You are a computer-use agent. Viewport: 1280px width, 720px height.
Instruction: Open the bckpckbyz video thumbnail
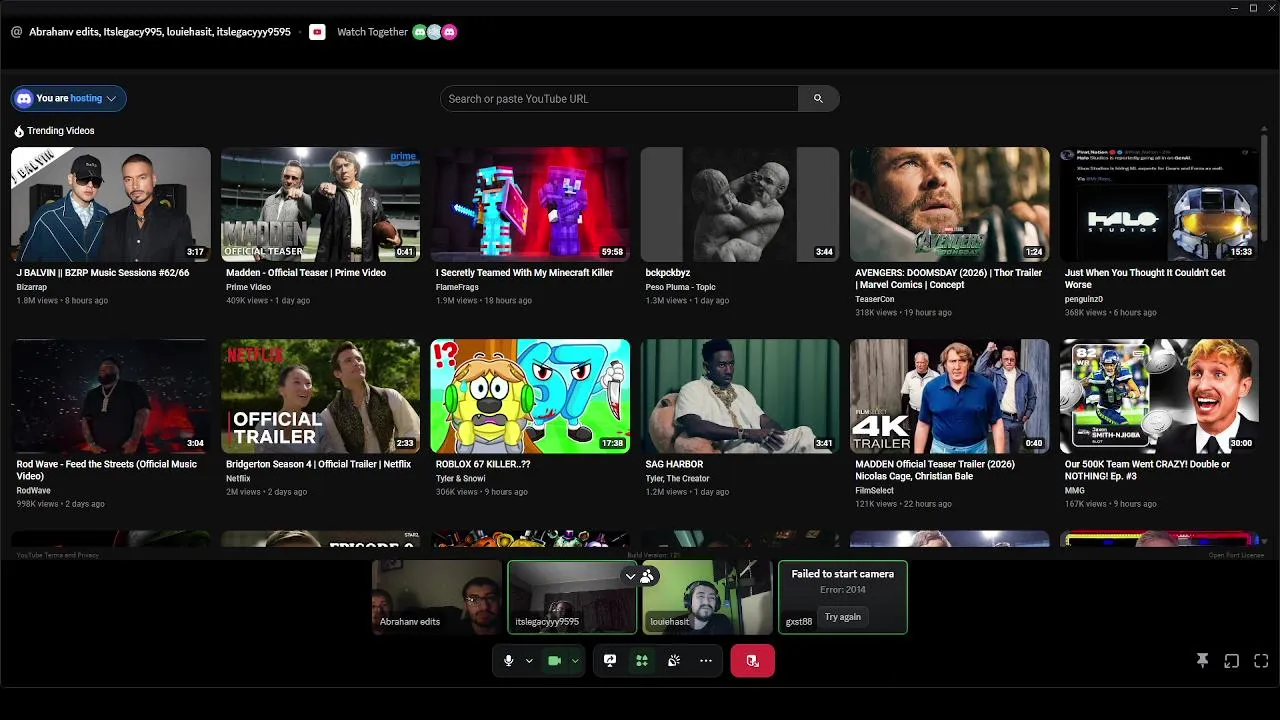coord(740,205)
